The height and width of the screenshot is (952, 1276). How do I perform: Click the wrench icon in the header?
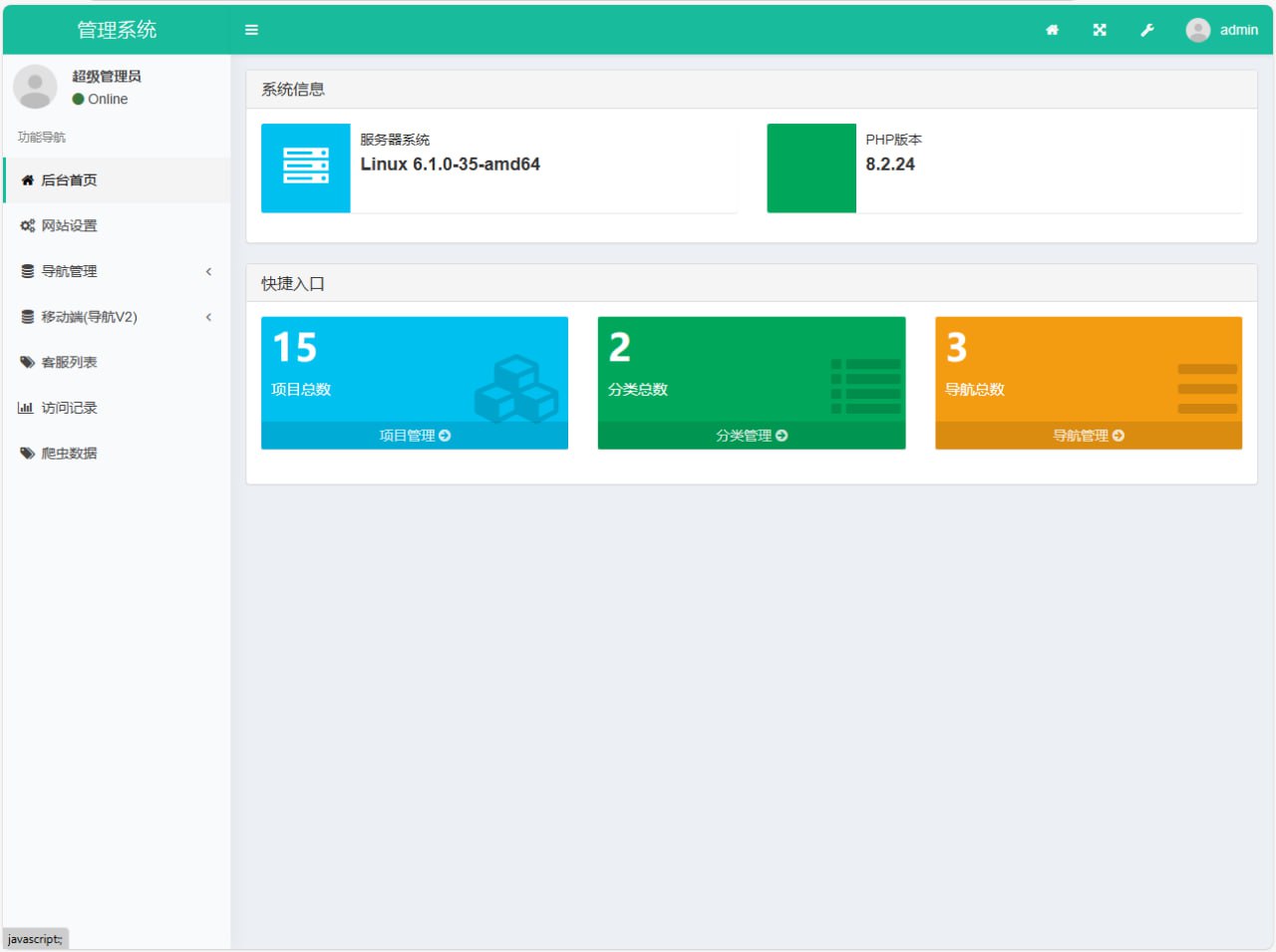[x=1147, y=30]
